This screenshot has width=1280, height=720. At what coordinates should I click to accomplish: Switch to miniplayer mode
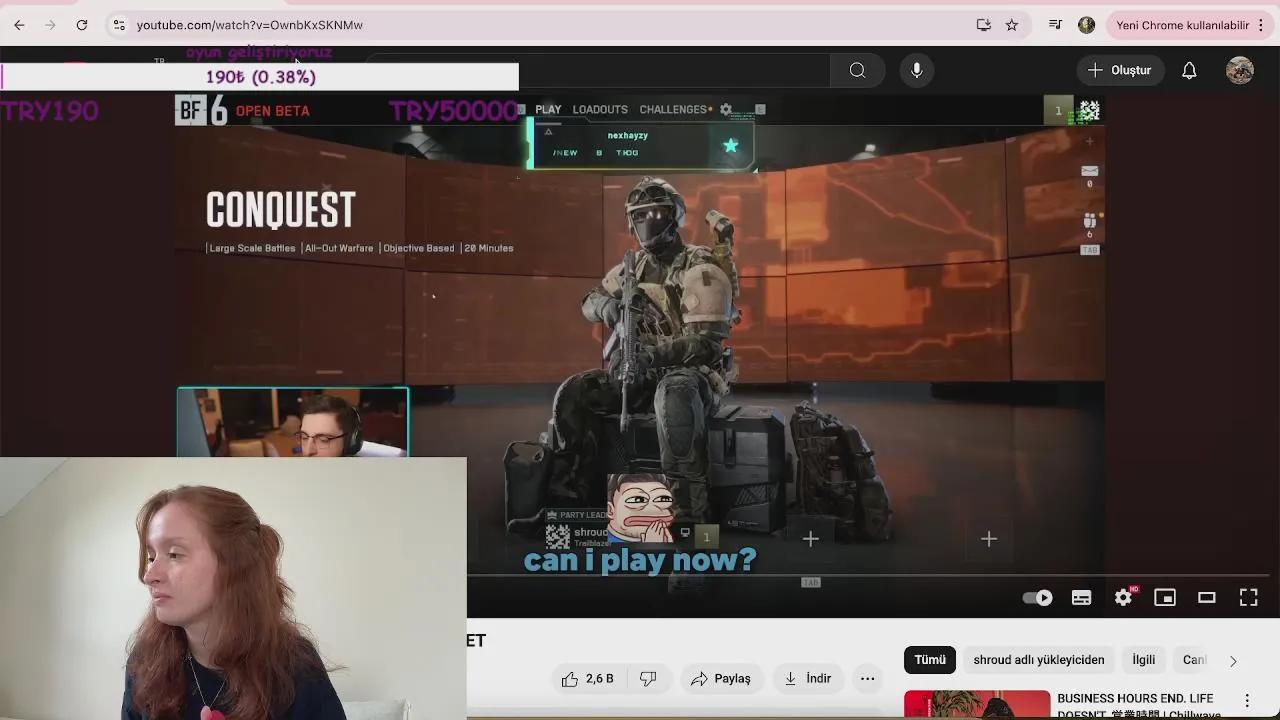pyautogui.click(x=1165, y=598)
